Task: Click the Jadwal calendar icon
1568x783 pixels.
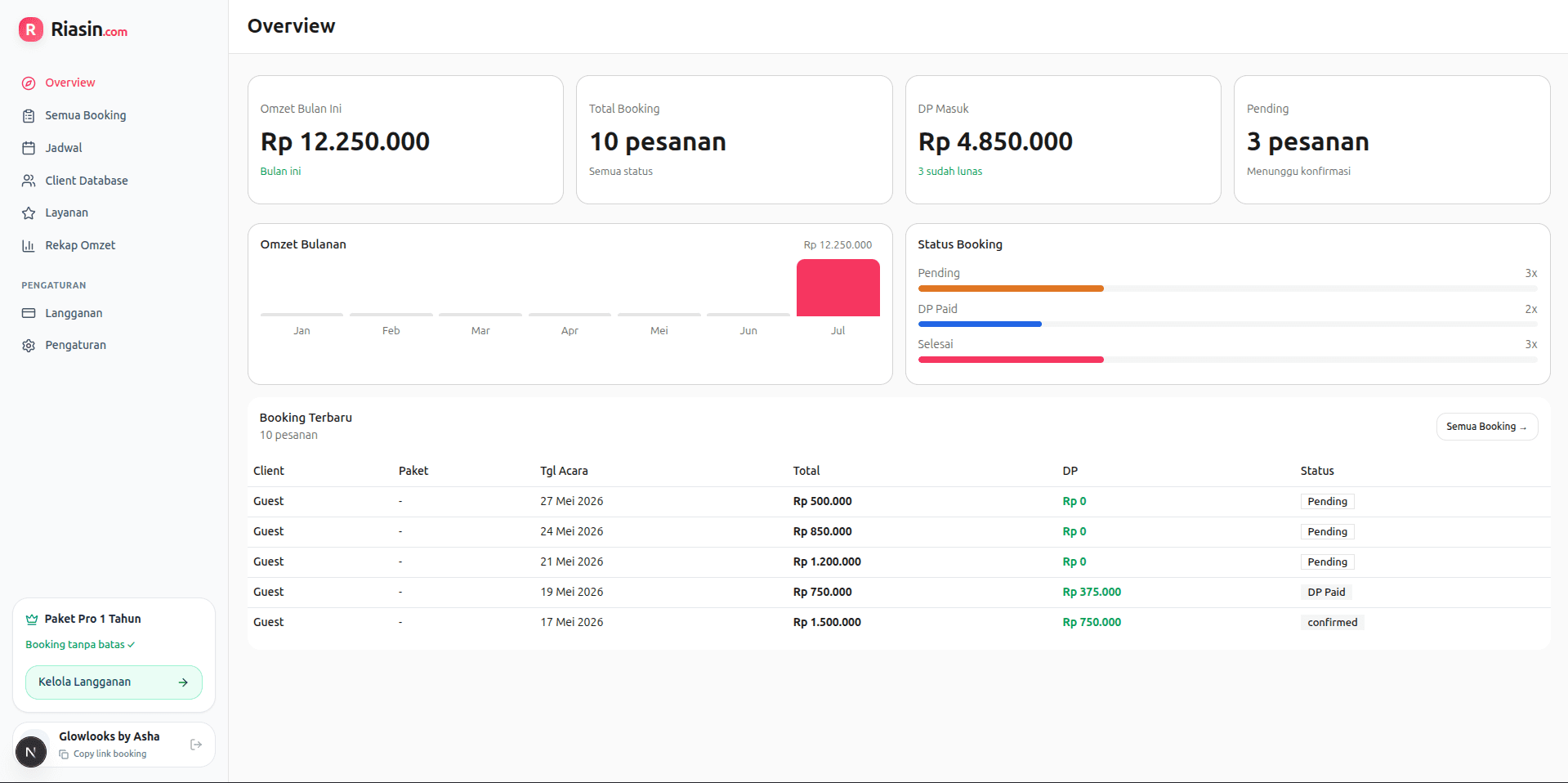Action: [29, 148]
